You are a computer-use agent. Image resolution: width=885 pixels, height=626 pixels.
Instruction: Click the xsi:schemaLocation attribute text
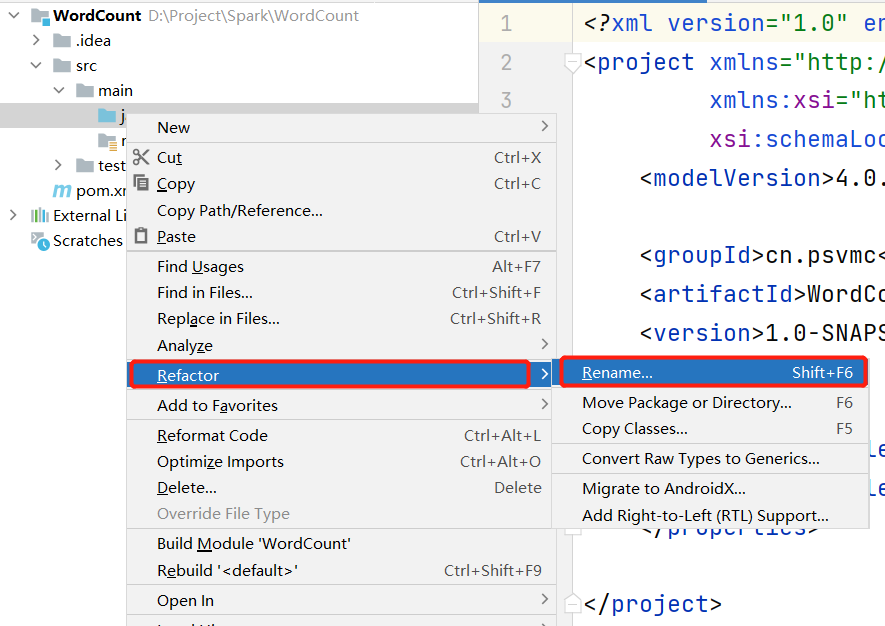click(797, 139)
